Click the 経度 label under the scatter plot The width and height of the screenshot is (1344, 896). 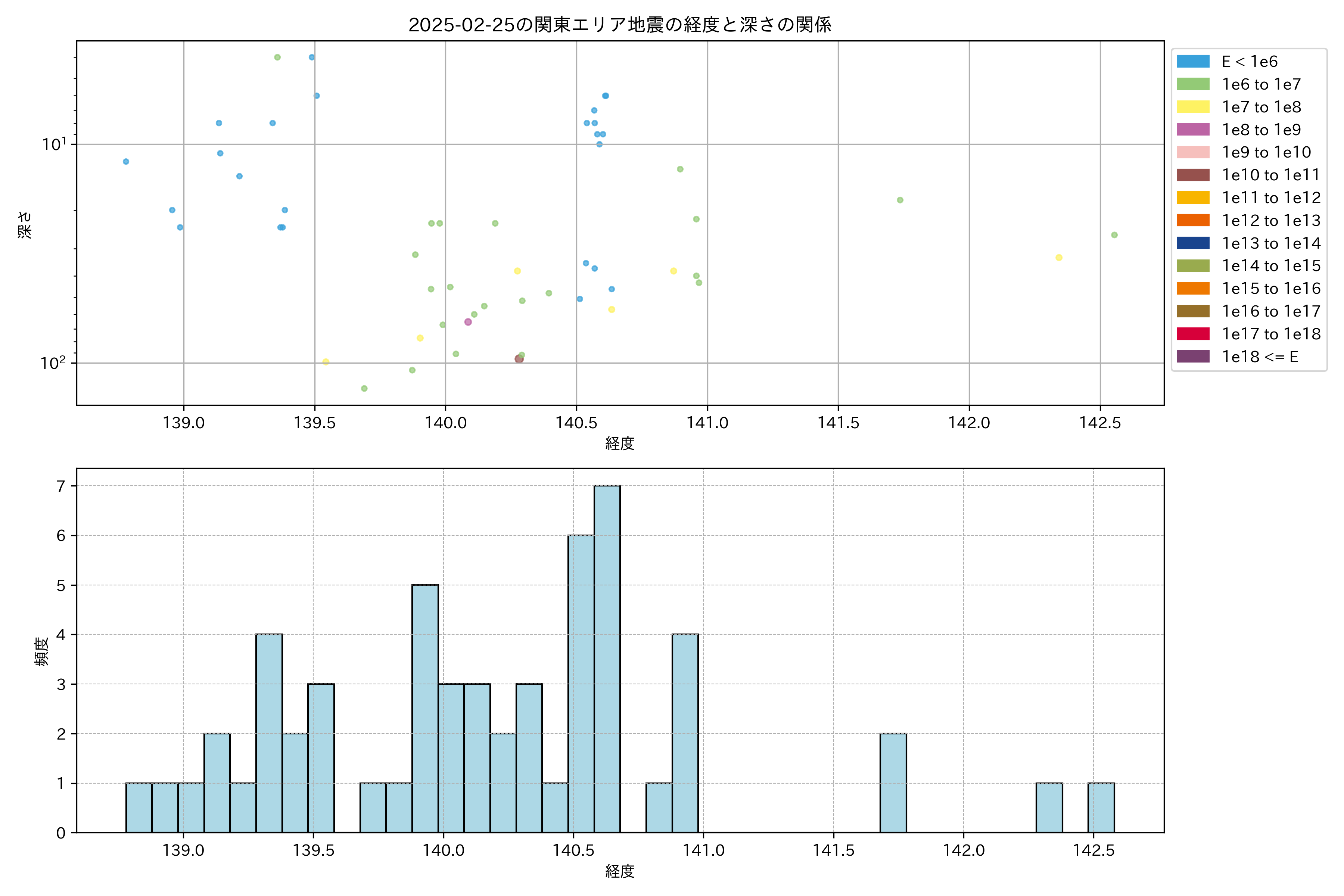(x=619, y=443)
